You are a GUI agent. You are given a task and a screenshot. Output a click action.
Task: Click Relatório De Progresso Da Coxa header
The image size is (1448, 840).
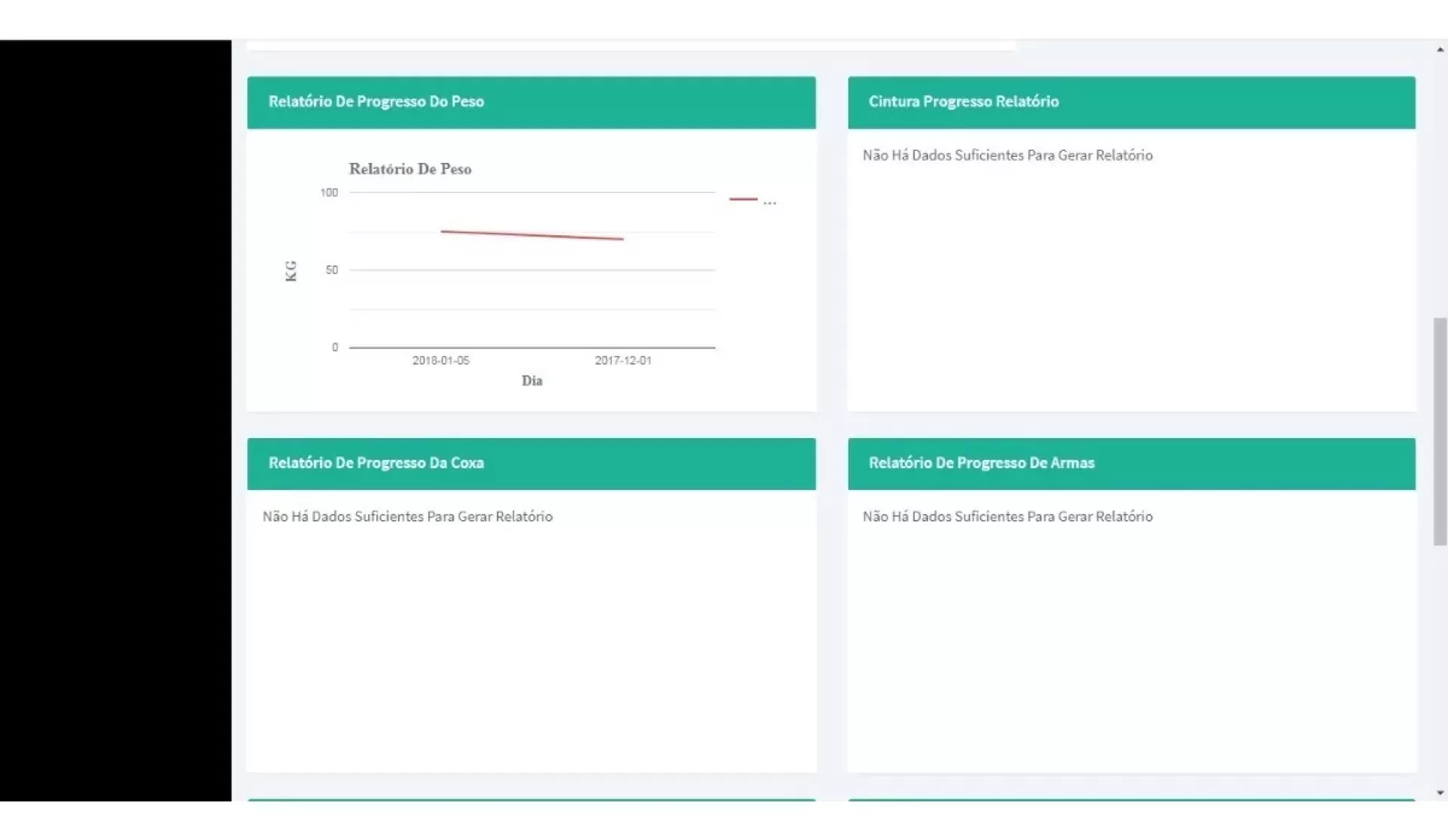(x=376, y=463)
